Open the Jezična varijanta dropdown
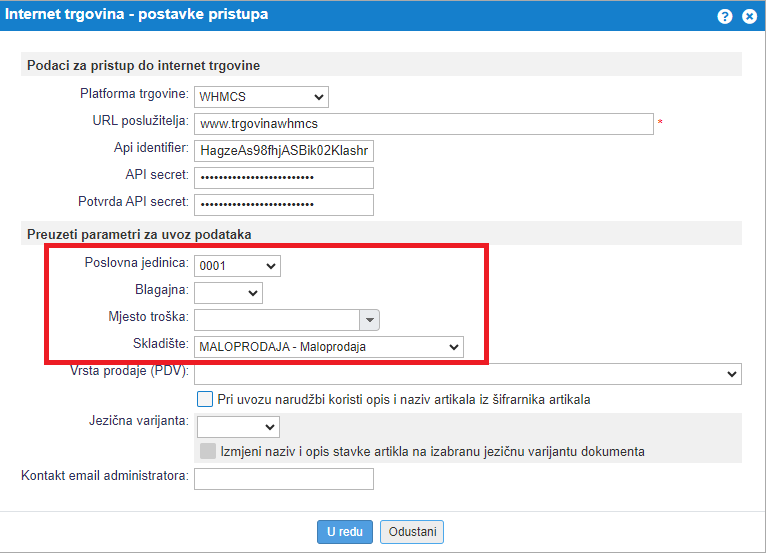The image size is (766, 553). click(237, 427)
